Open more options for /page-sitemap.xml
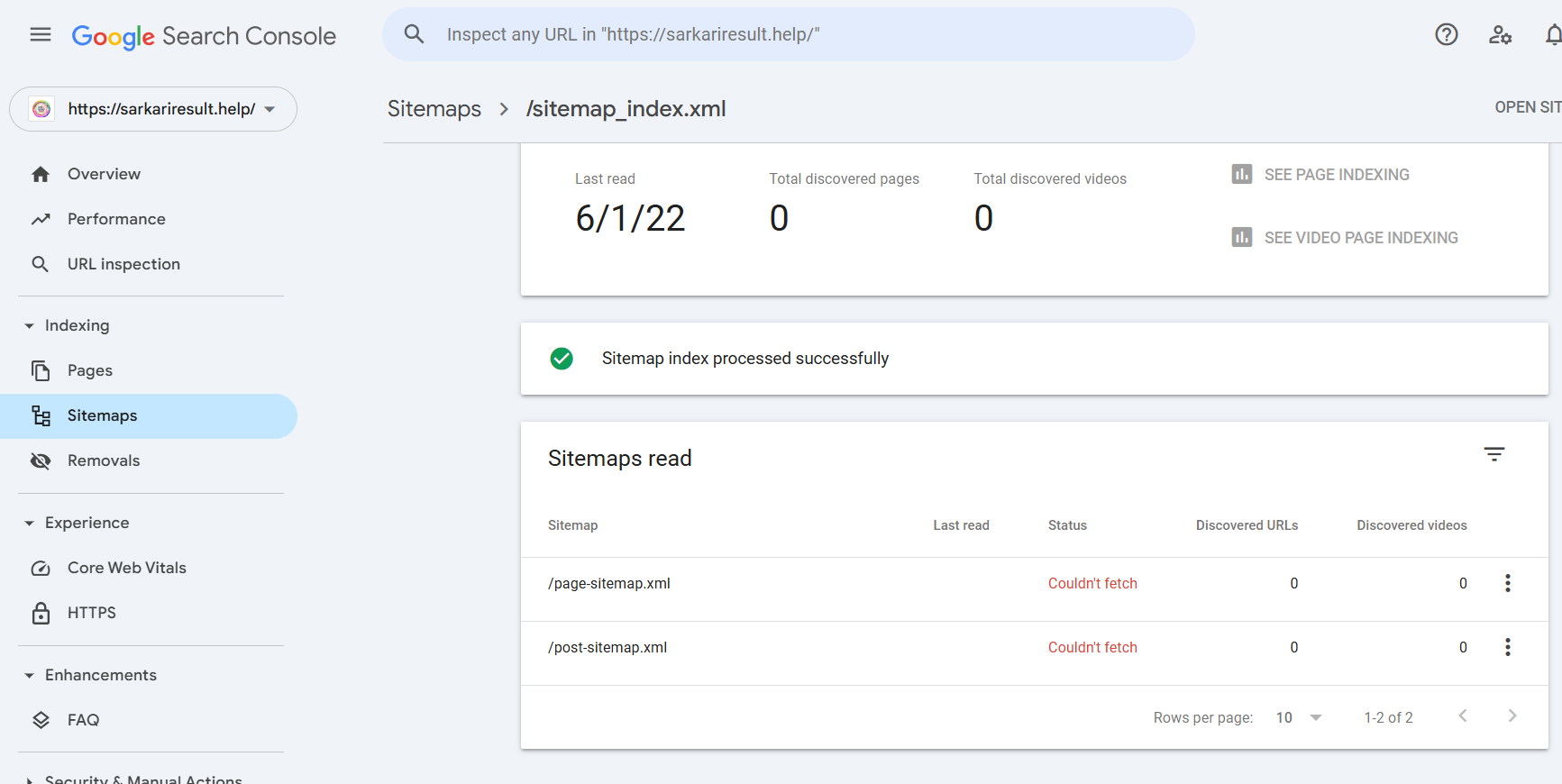1562x784 pixels. coord(1507,583)
